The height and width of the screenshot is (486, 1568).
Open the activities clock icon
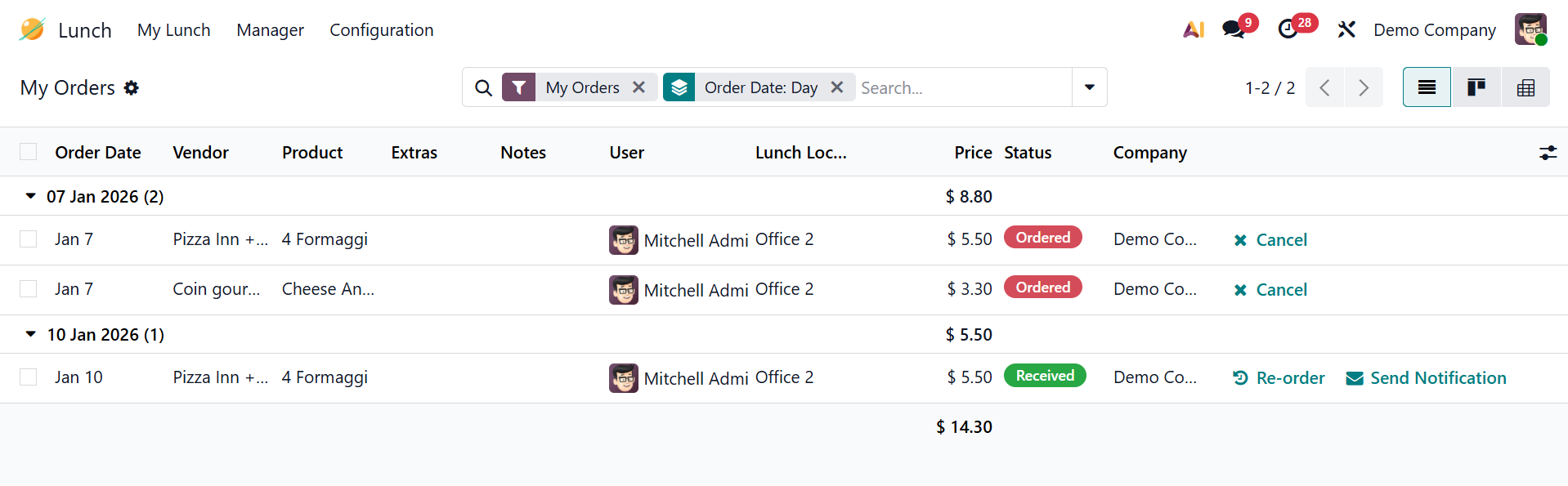[x=1288, y=29]
